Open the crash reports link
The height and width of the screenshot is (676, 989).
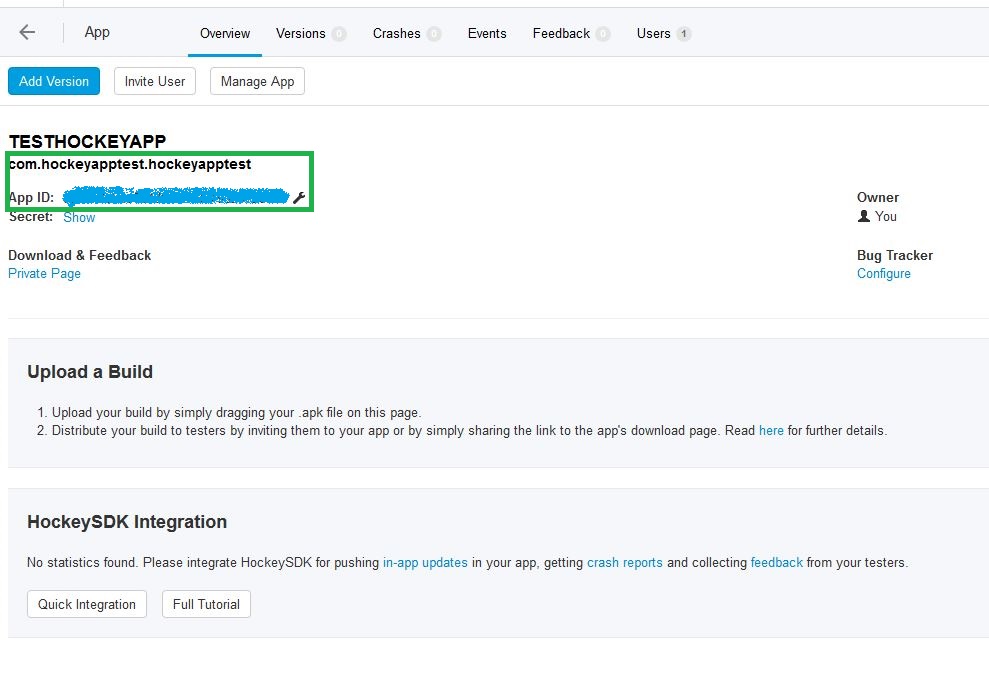click(x=624, y=562)
